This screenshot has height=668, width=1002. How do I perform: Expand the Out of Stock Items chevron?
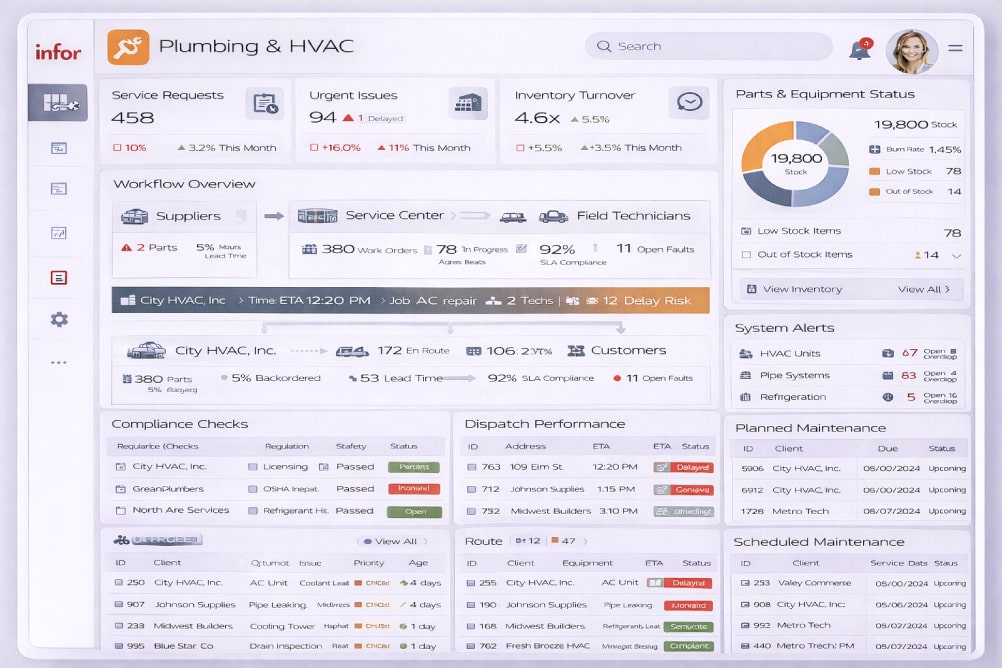click(956, 256)
